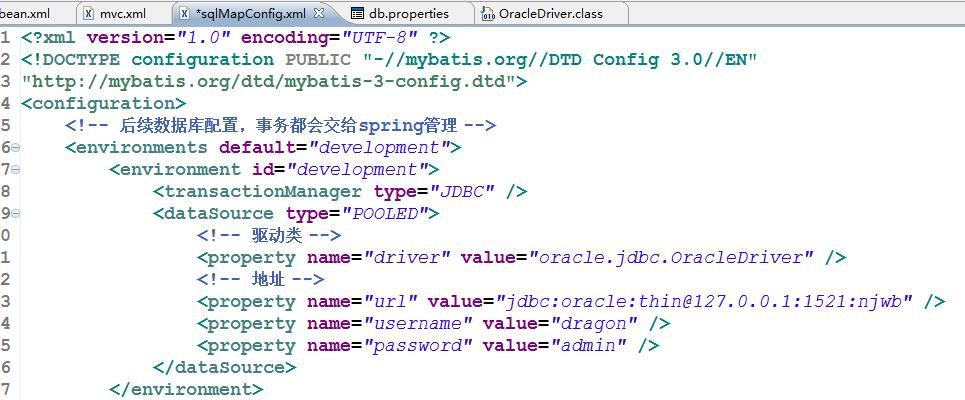Click inside the jdbc:oracle:thin url value
Image resolution: width=965 pixels, height=400 pixels.
708,302
